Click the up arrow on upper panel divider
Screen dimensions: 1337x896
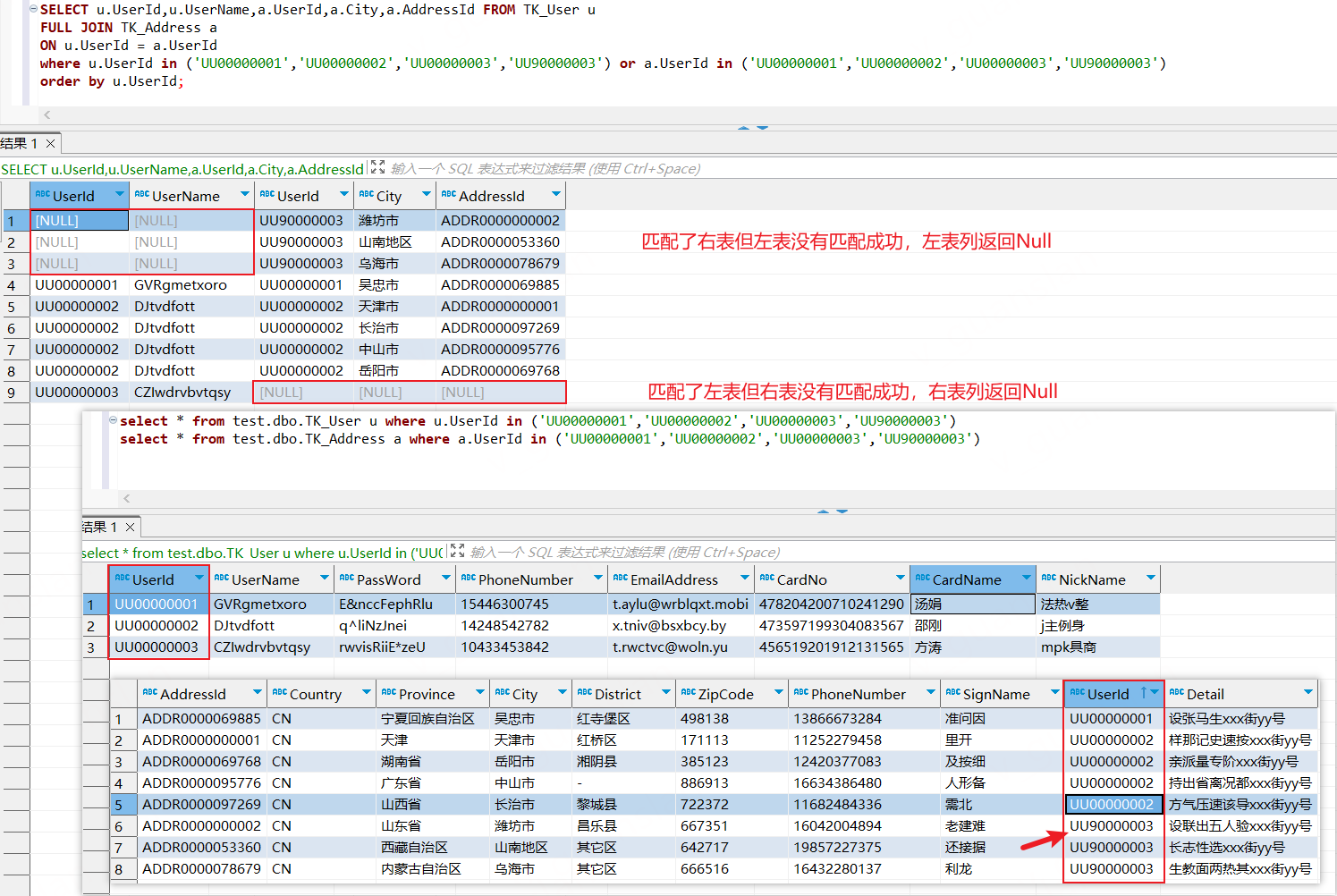click(x=743, y=128)
